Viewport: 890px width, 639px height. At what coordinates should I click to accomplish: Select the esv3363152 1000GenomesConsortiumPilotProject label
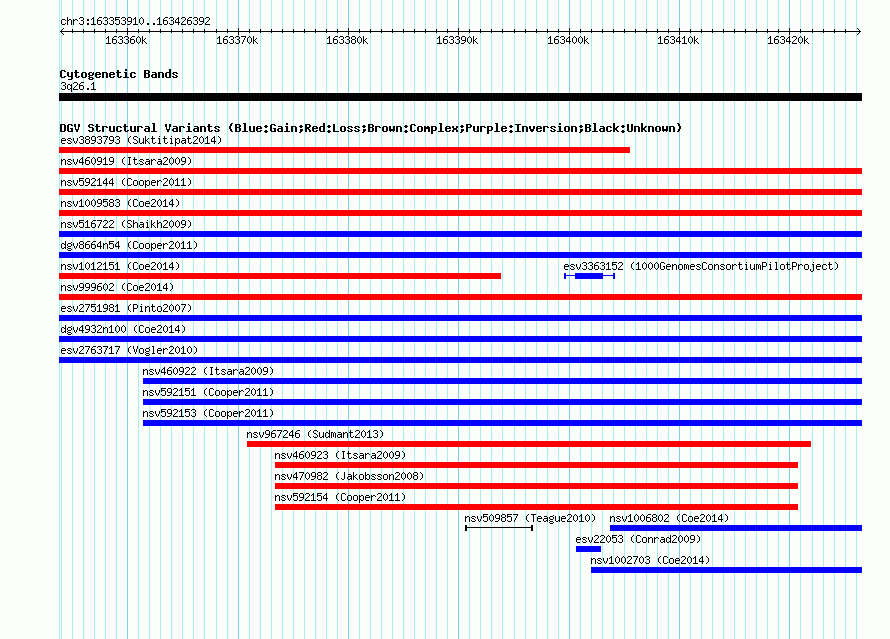[x=701, y=266]
